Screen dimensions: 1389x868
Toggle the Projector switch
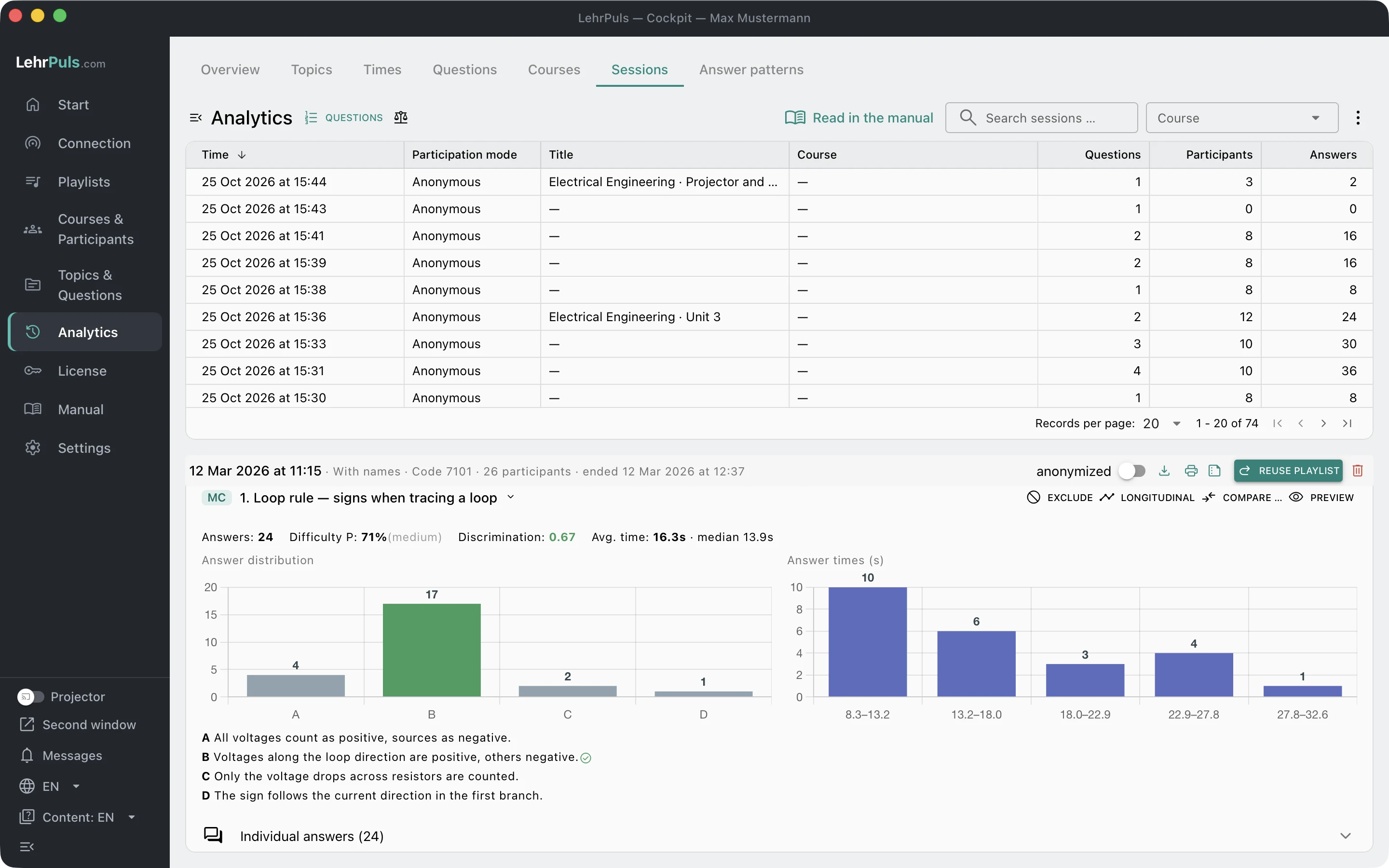click(30, 696)
